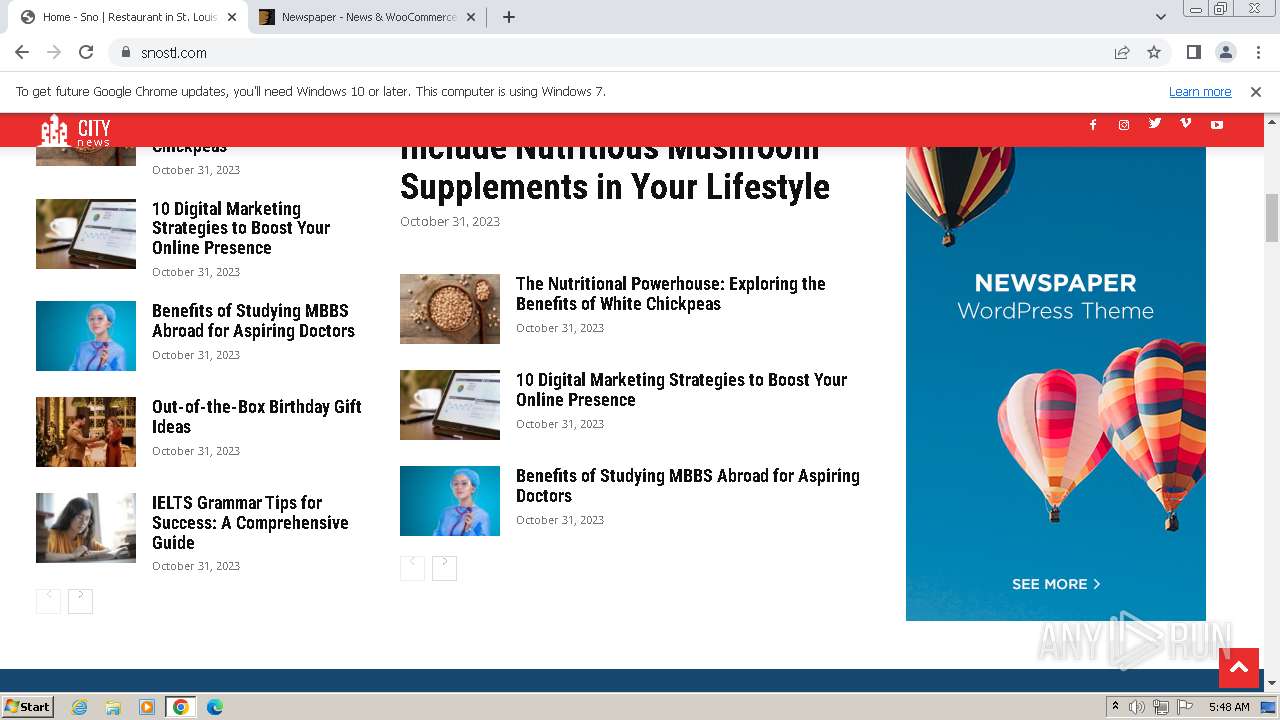Open the volume control in system tray
The image size is (1280, 720).
click(x=1137, y=707)
